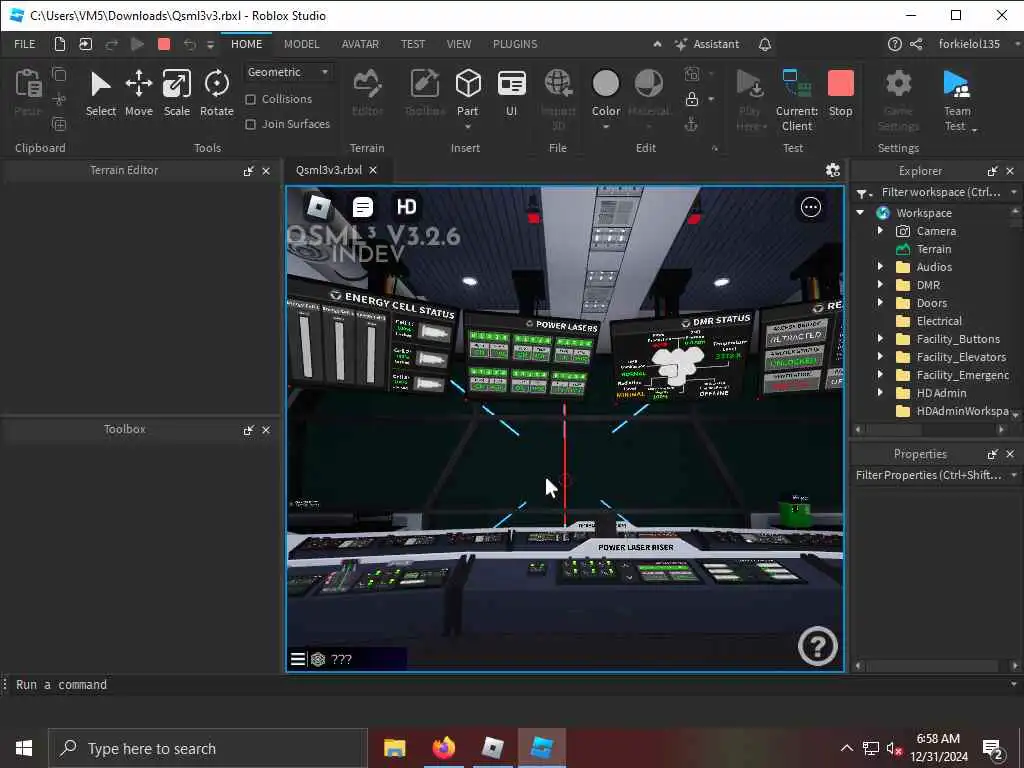Stop the running test

click(x=840, y=94)
